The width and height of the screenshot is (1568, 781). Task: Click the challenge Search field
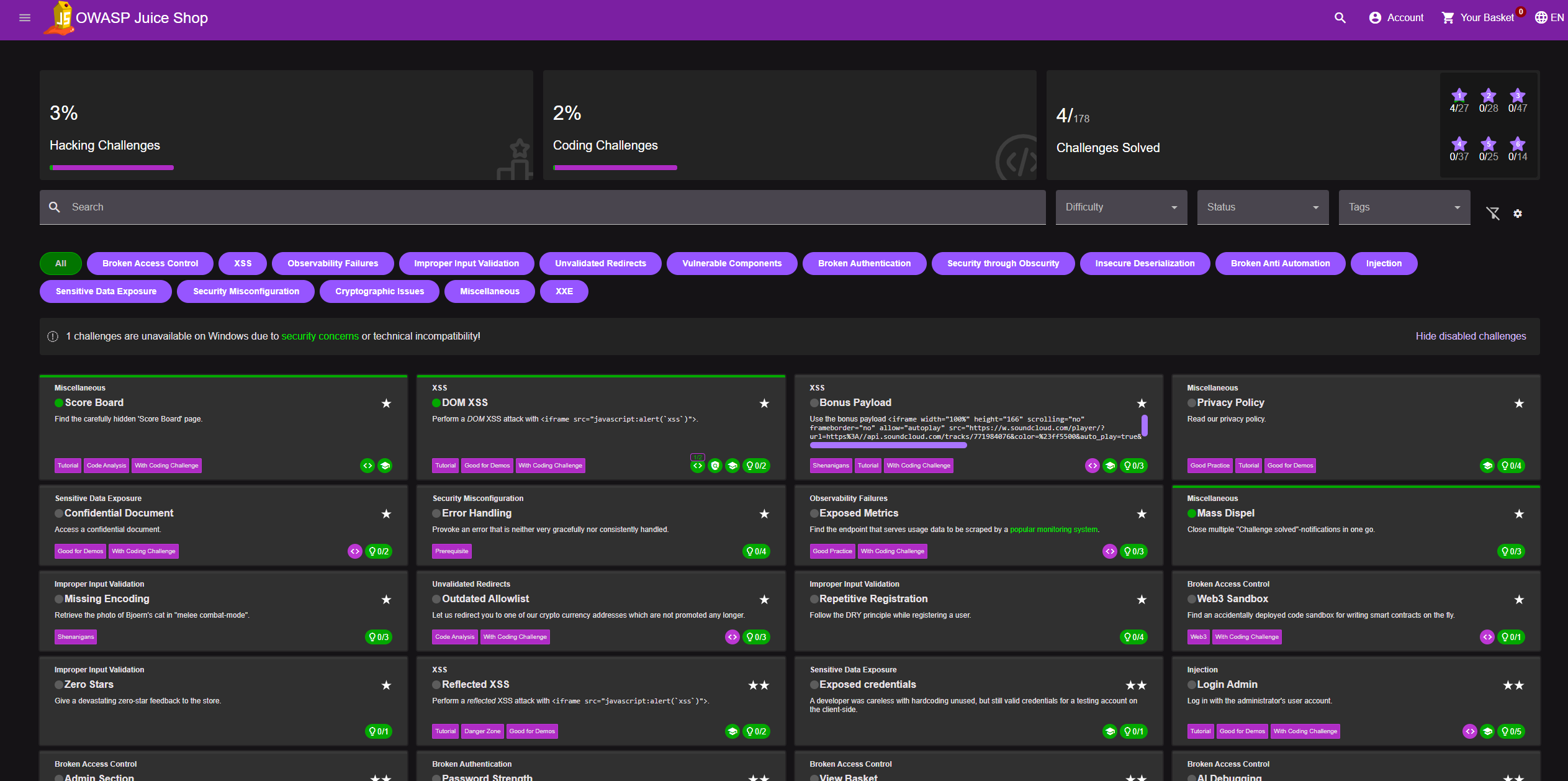(543, 207)
